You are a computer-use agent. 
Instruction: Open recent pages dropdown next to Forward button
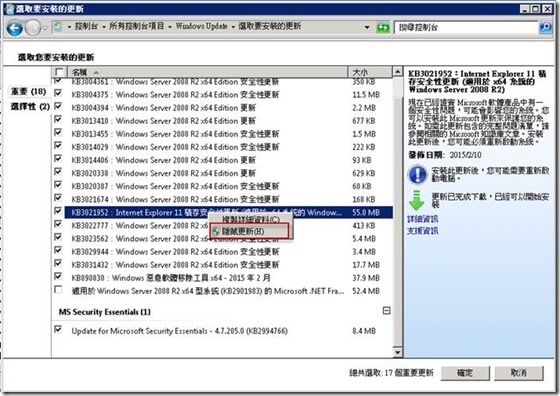coord(45,27)
